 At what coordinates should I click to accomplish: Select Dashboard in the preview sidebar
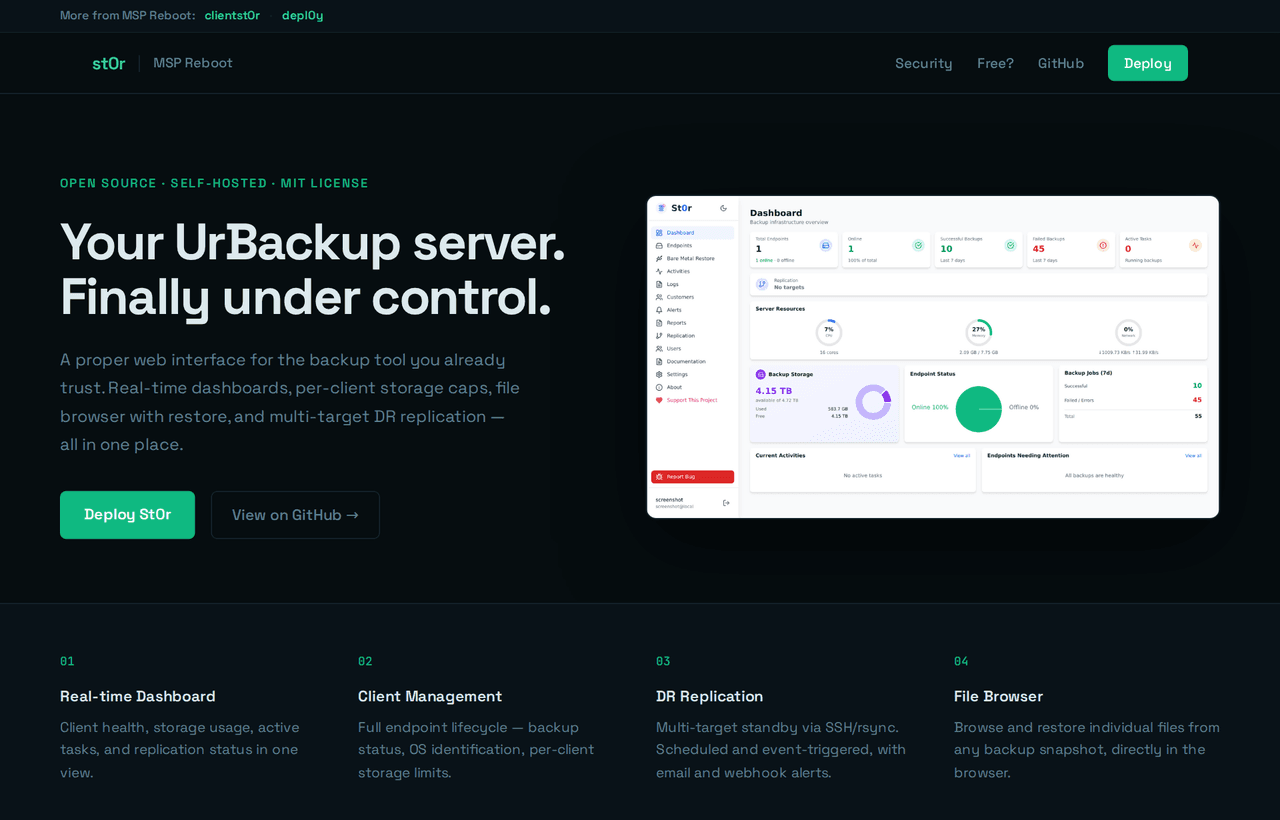click(x=691, y=232)
